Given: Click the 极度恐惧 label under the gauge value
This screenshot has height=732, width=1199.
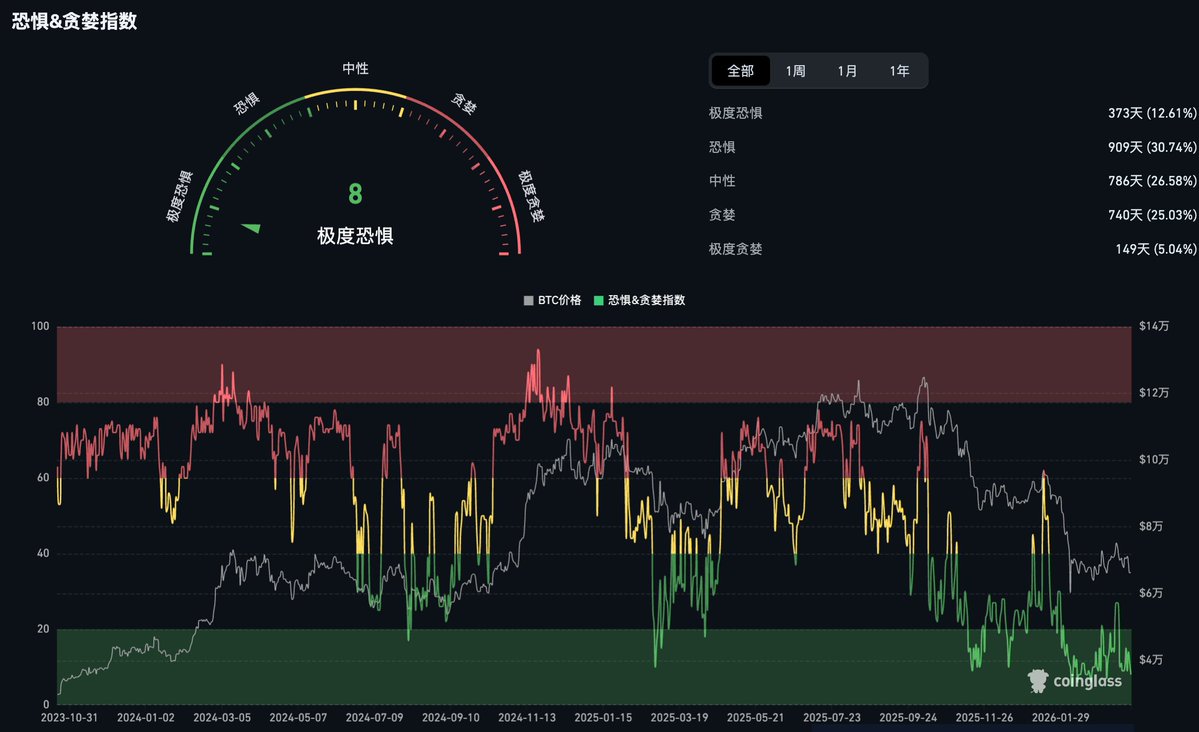Looking at the screenshot, I should tap(355, 236).
